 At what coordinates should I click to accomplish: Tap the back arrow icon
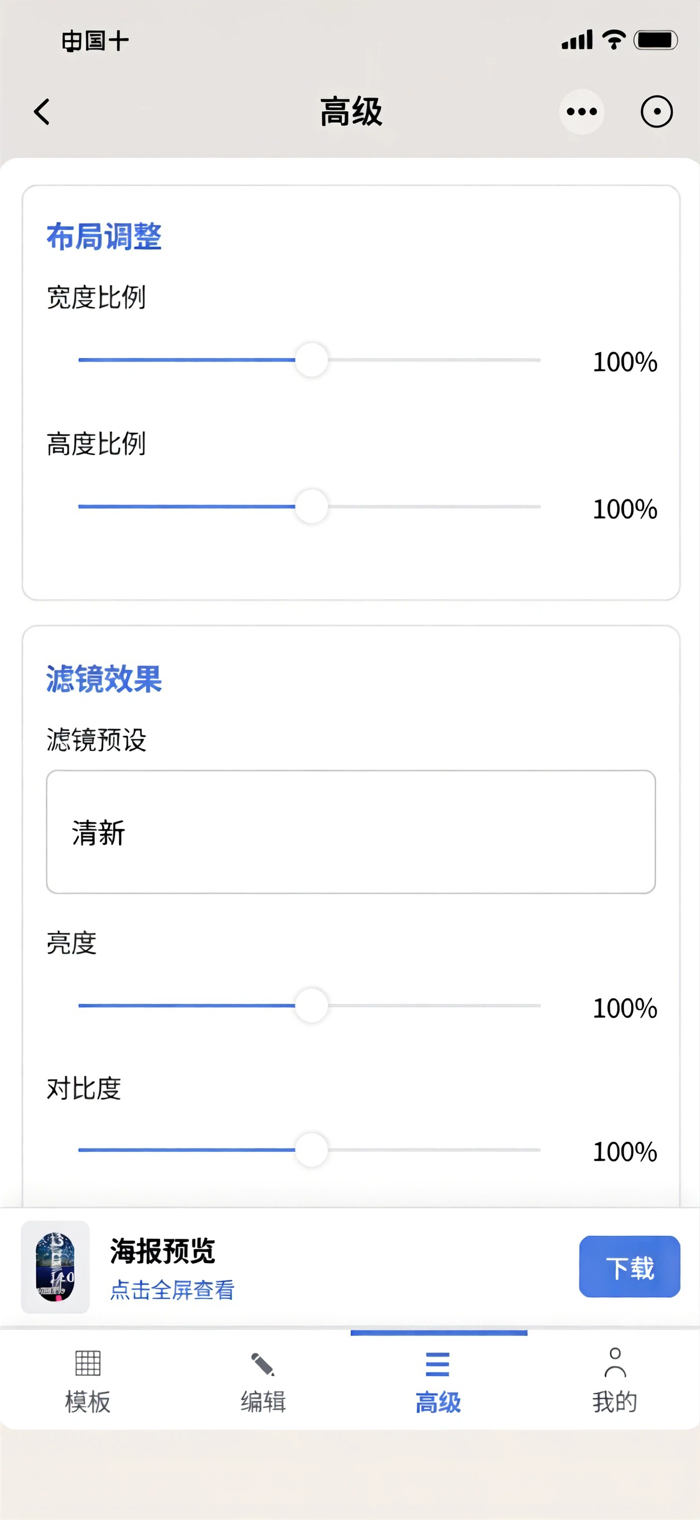tap(42, 112)
